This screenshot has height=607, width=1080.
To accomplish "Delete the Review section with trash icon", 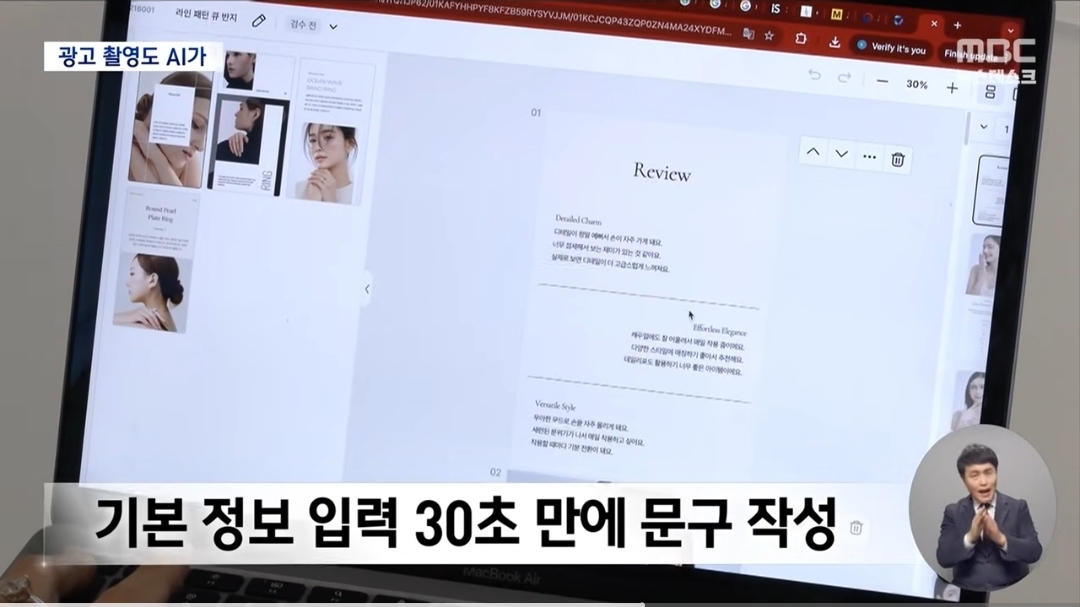I will (898, 159).
